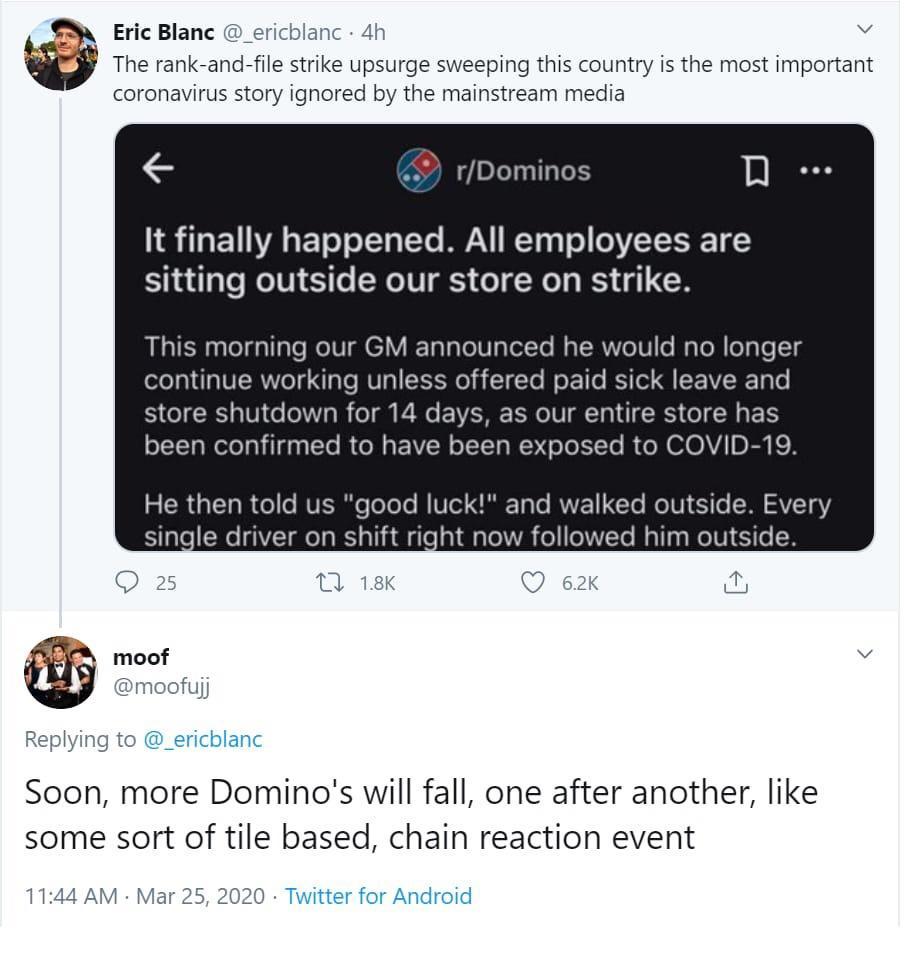Like the tweet with heart icon
The height and width of the screenshot is (956, 904).
pos(535,582)
